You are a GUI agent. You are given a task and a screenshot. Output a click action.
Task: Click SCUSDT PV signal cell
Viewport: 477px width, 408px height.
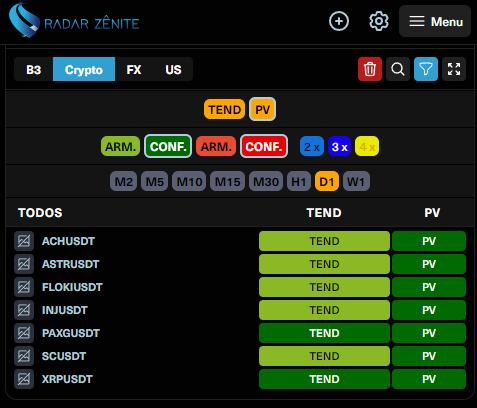click(x=429, y=356)
